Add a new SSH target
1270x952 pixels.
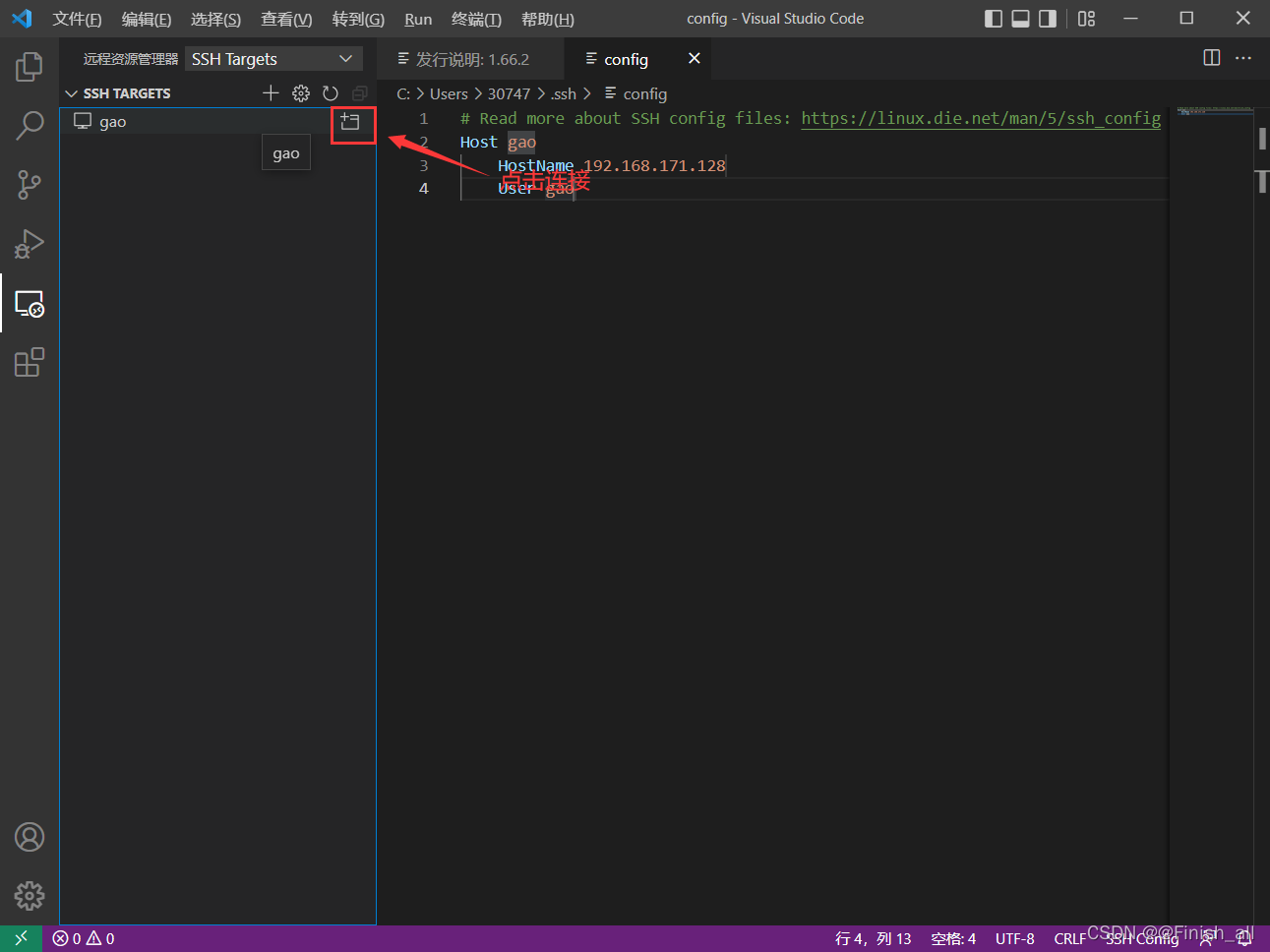(271, 93)
